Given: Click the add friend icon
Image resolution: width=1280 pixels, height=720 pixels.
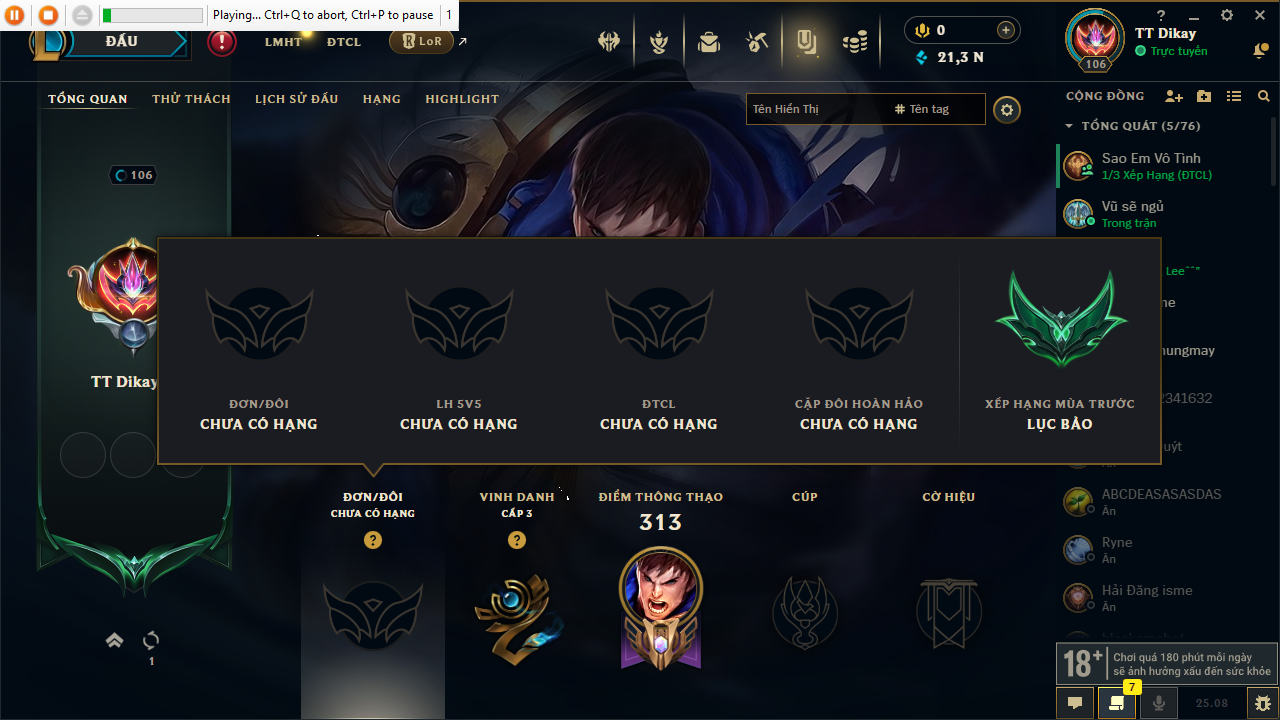Looking at the screenshot, I should click(x=1174, y=96).
